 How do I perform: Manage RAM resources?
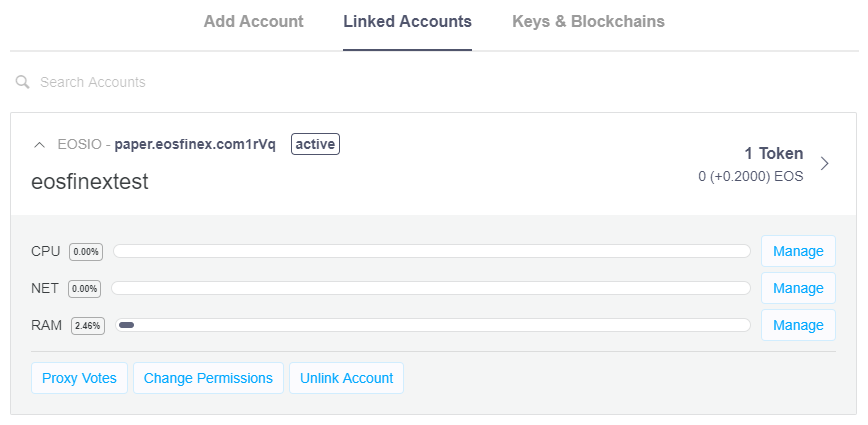(798, 325)
